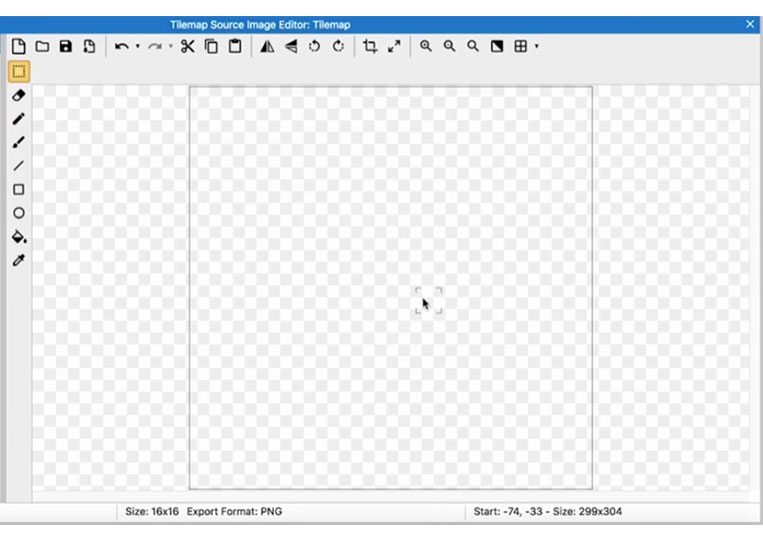
Task: Paste from clipboard icon
Action: (235, 46)
